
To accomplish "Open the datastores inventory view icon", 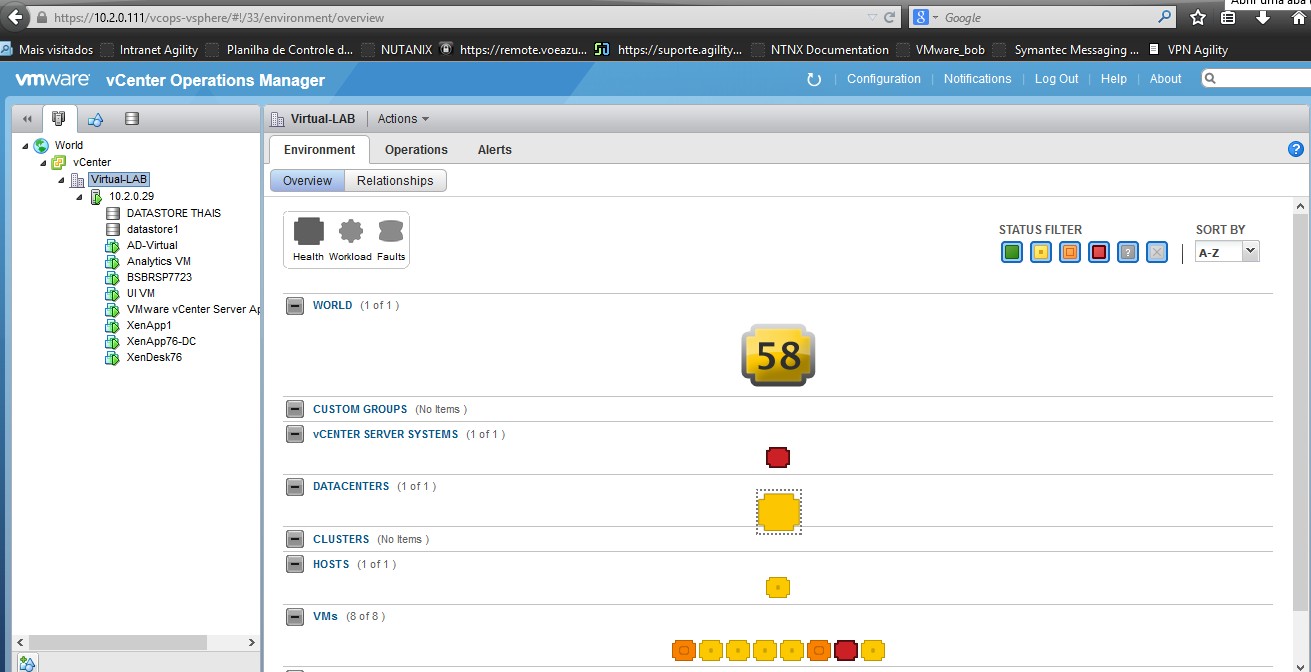I will point(132,119).
